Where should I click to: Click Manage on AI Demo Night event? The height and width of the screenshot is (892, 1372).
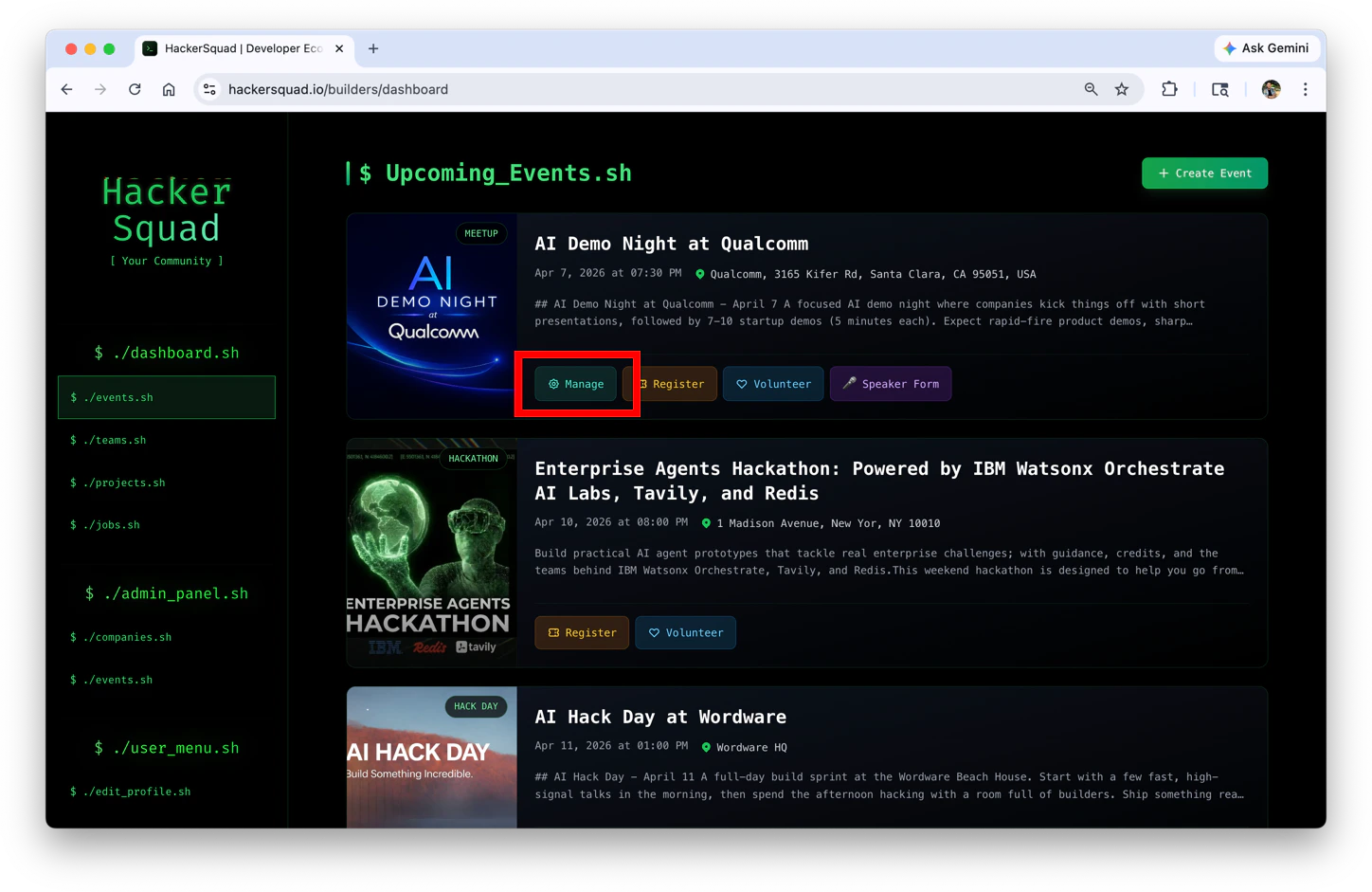575,384
